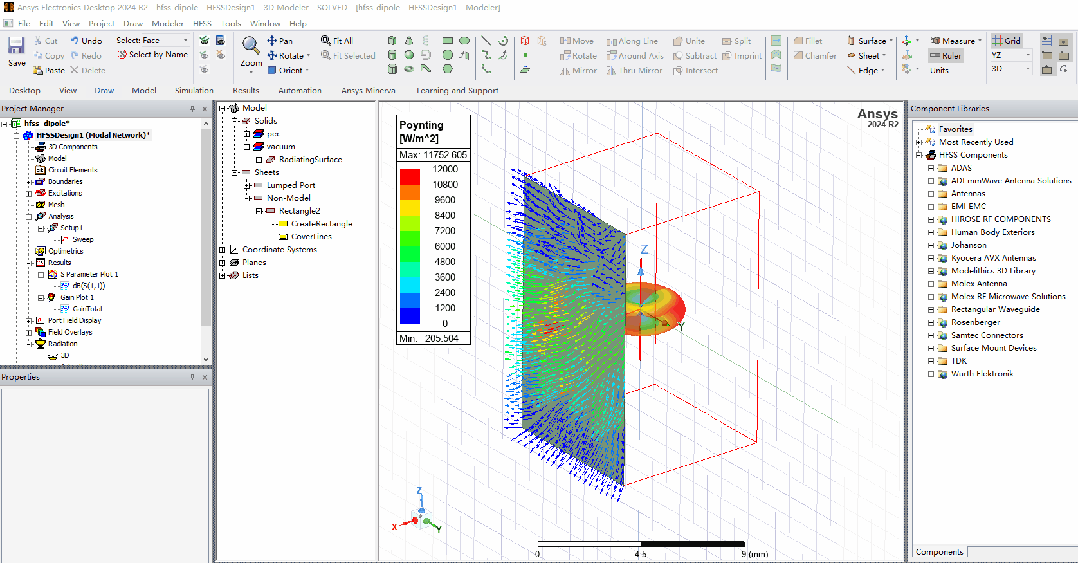The height and width of the screenshot is (563, 1078).
Task: Click the Draw Rectangle icon
Action: 448,41
